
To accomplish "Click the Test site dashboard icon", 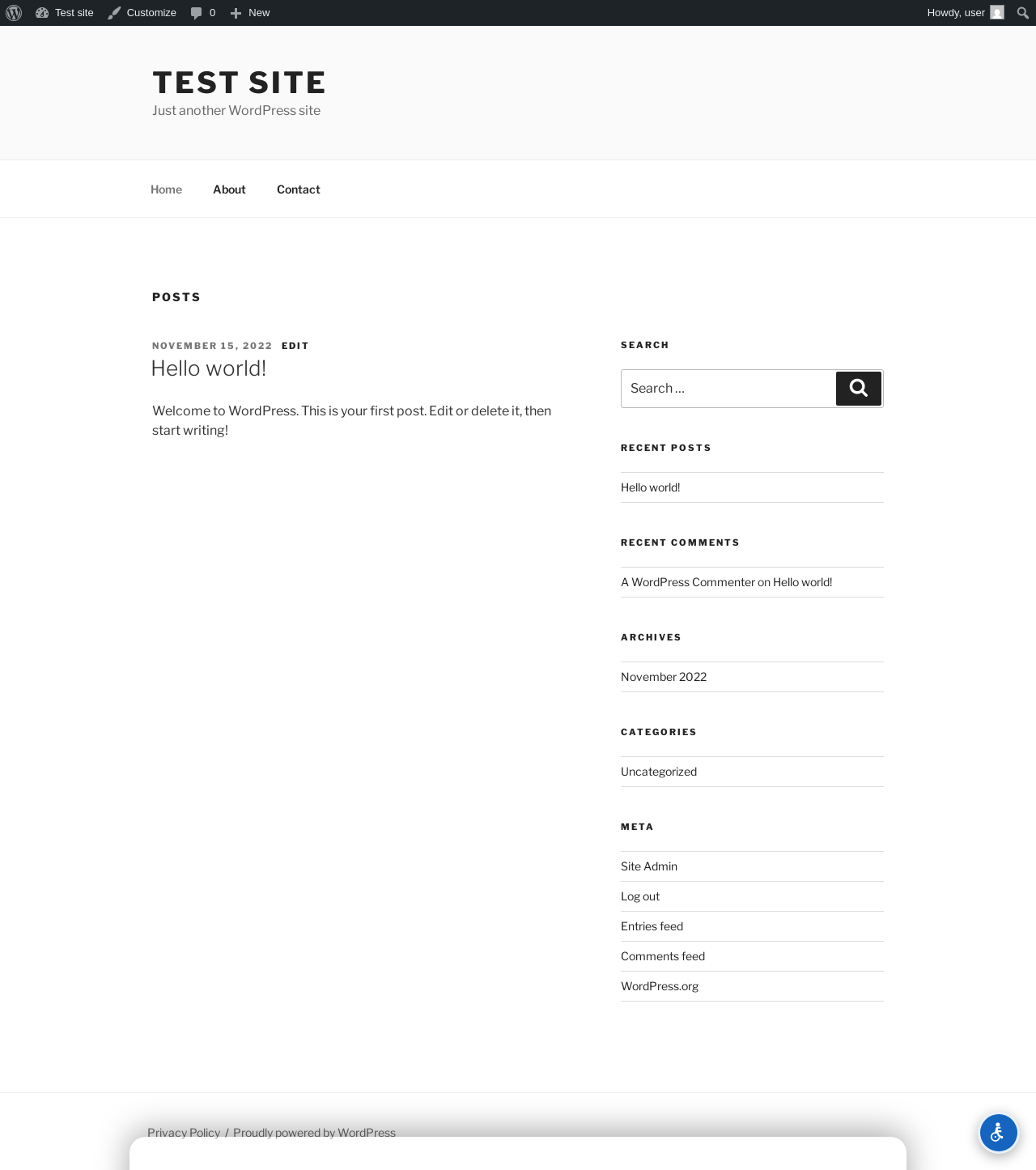I will (x=42, y=13).
